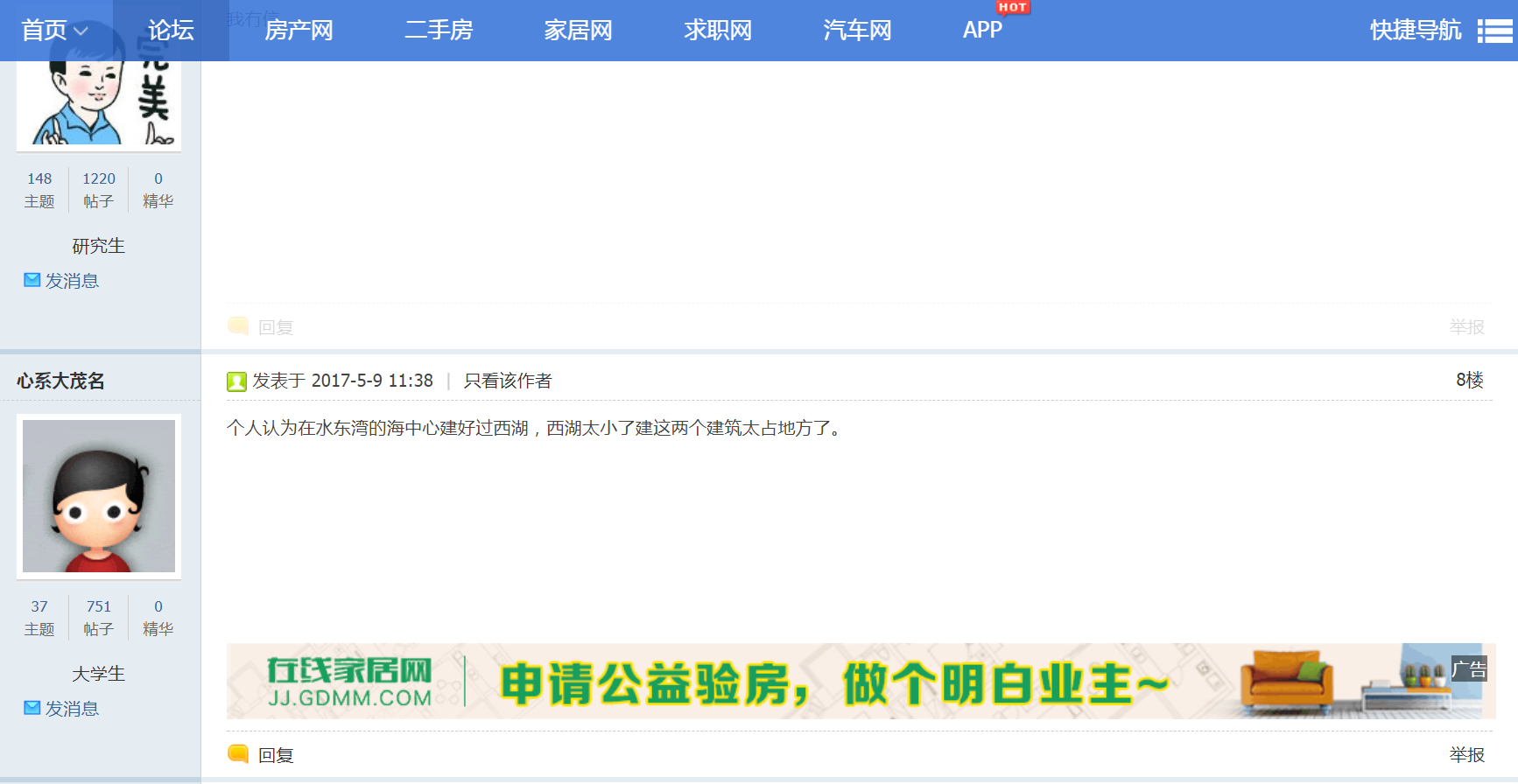Screen dimensions: 1518x784
Task: Open the 二手房 navigation item
Action: click(x=439, y=31)
